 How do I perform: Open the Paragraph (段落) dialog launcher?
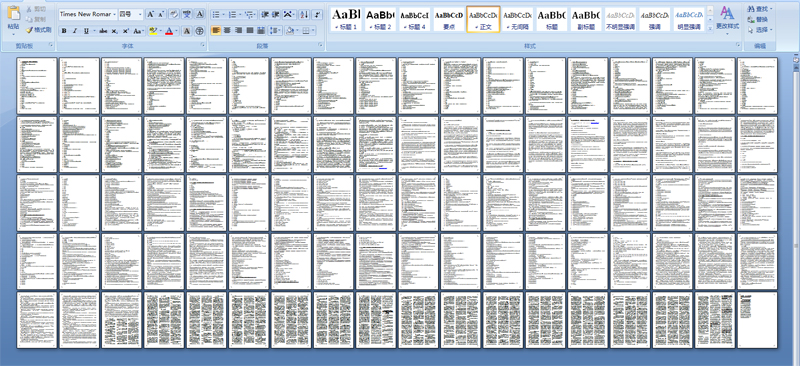320,45
